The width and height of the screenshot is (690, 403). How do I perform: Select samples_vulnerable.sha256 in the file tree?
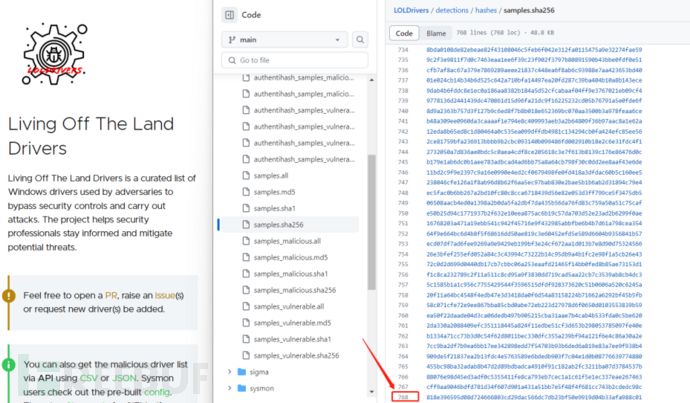click(x=294, y=354)
